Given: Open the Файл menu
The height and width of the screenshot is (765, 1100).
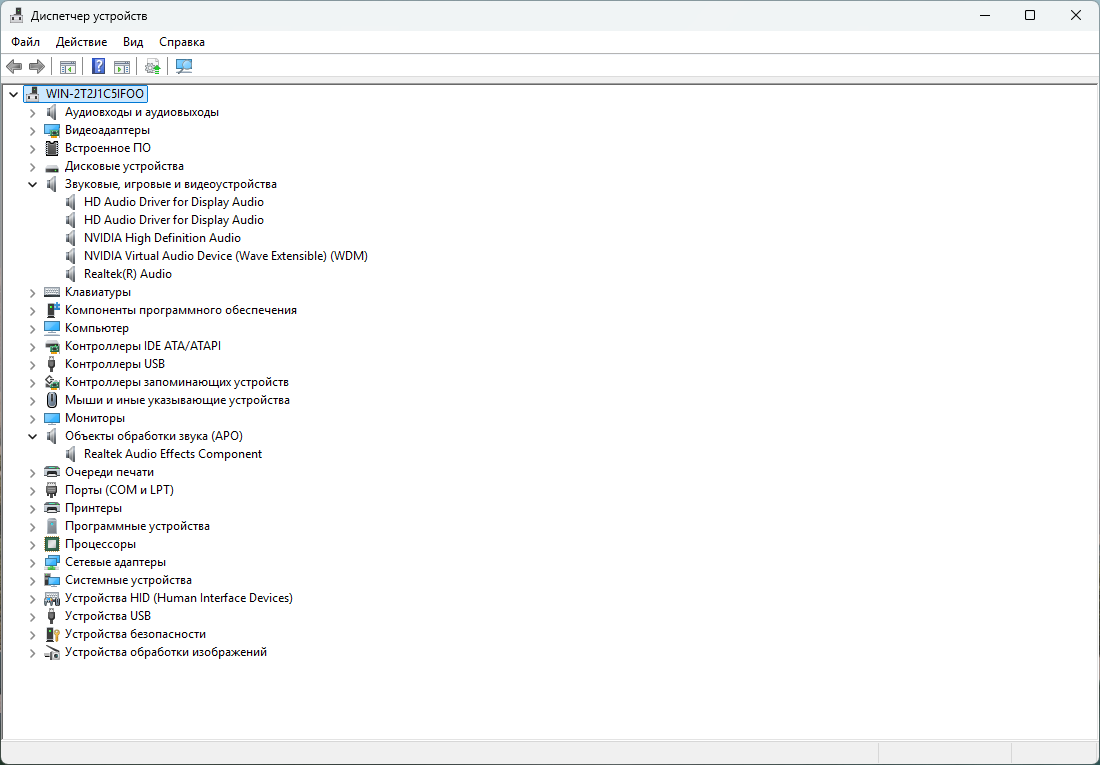Looking at the screenshot, I should coord(25,42).
